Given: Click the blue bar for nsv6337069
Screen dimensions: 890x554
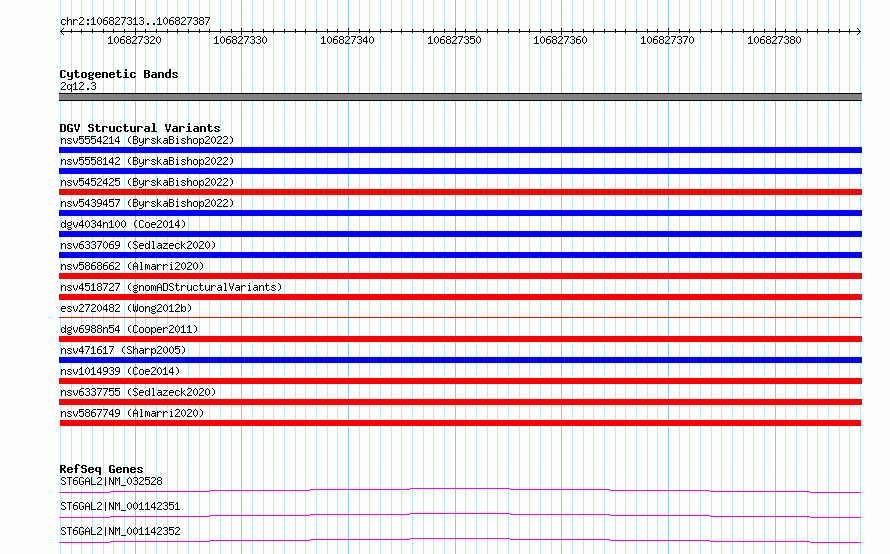Looking at the screenshot, I should [460, 255].
